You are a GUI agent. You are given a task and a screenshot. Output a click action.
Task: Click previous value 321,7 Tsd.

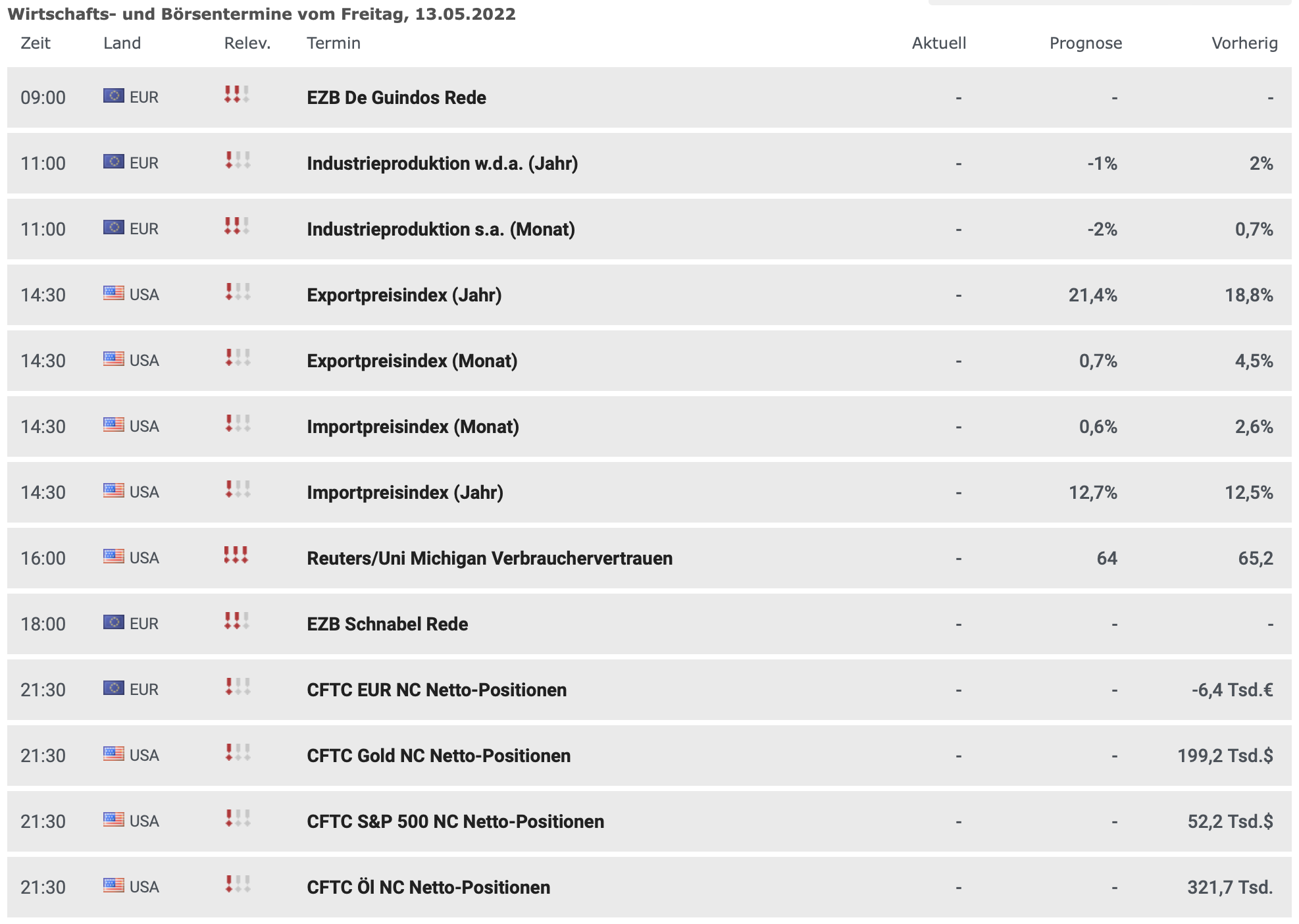[x=1230, y=887]
